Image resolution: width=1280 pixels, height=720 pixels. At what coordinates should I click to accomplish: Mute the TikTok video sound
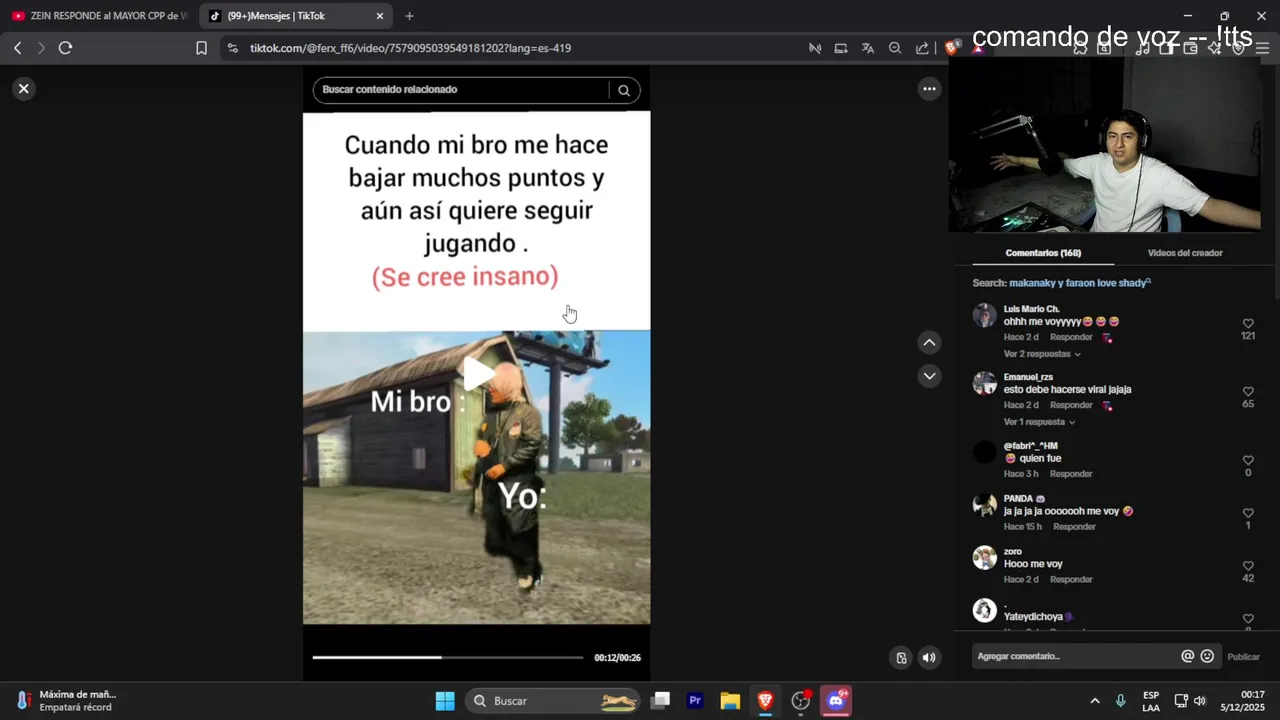click(x=929, y=657)
